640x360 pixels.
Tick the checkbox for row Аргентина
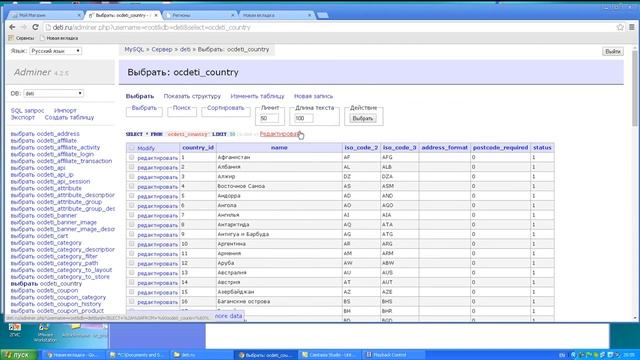pos(131,244)
